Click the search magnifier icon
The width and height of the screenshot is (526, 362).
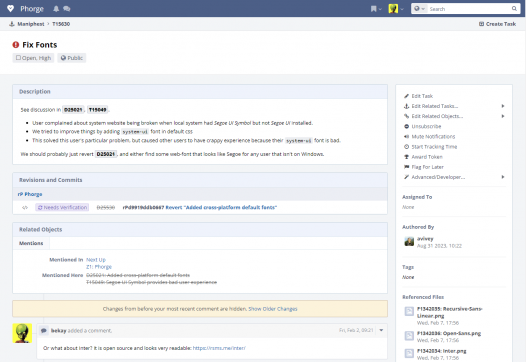(x=514, y=9)
